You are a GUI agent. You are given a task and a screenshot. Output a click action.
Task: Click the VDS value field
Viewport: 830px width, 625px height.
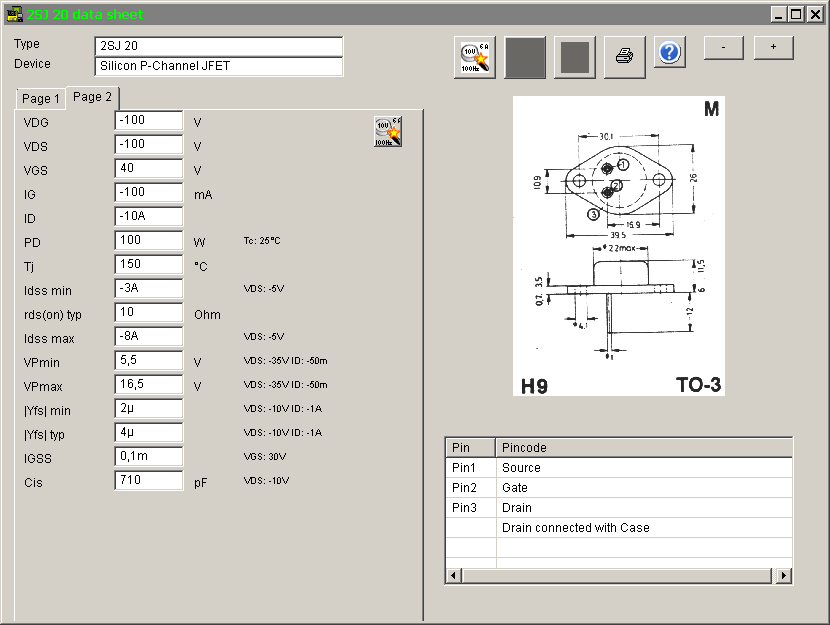tap(149, 144)
